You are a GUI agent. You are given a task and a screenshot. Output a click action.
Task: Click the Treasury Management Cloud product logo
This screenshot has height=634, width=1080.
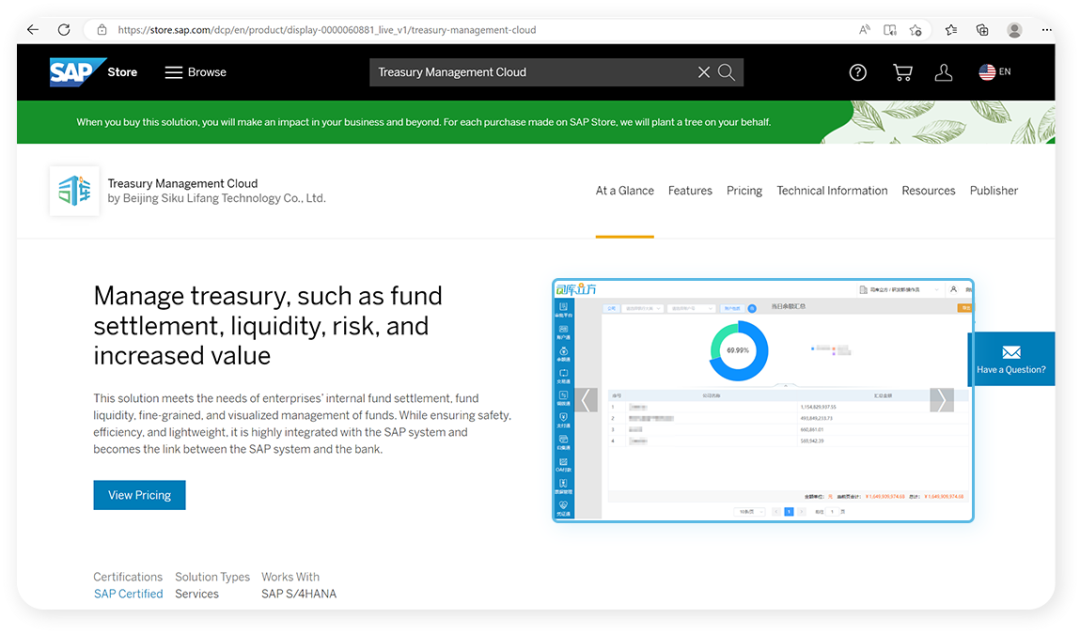[x=74, y=191]
